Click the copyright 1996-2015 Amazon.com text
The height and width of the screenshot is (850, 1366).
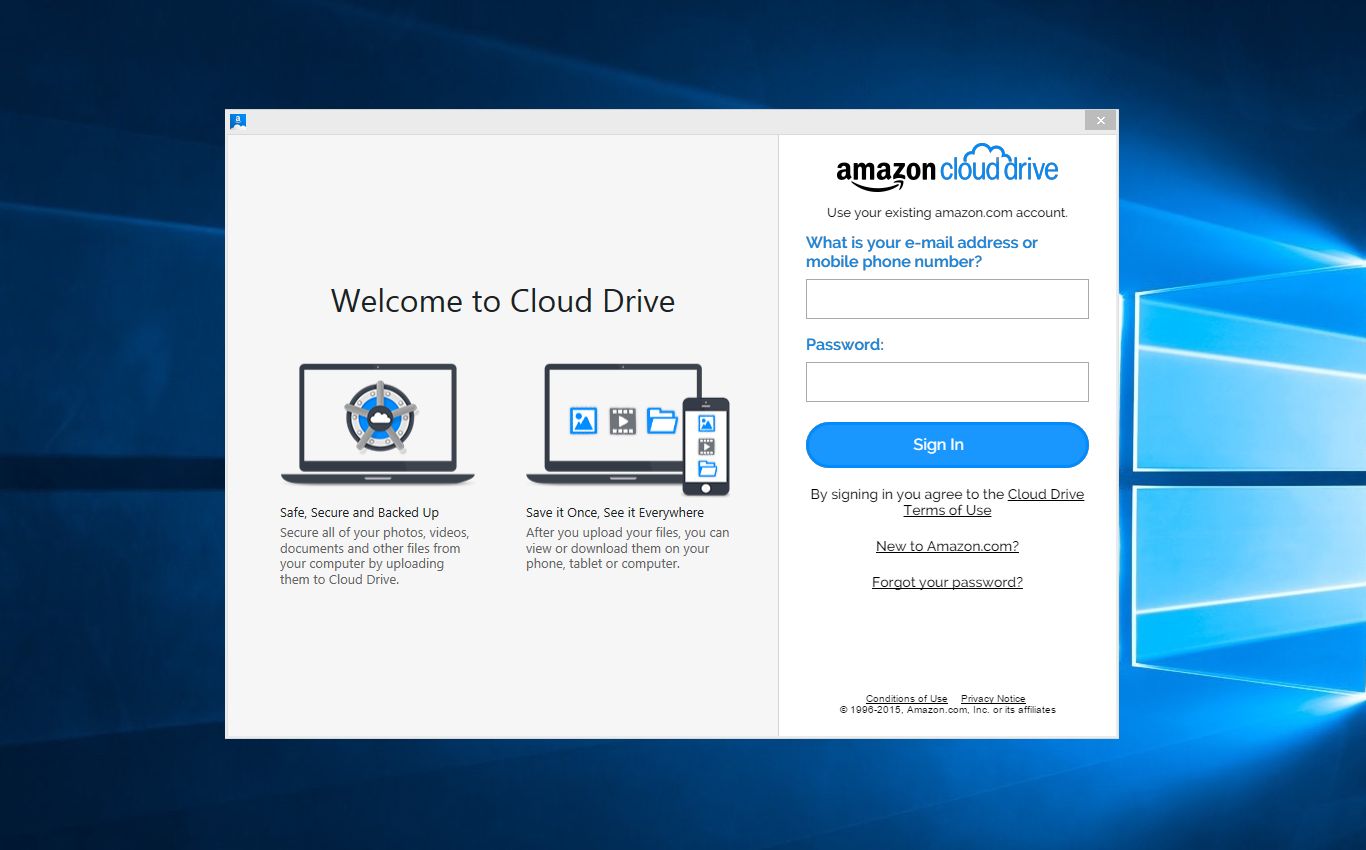click(x=947, y=710)
